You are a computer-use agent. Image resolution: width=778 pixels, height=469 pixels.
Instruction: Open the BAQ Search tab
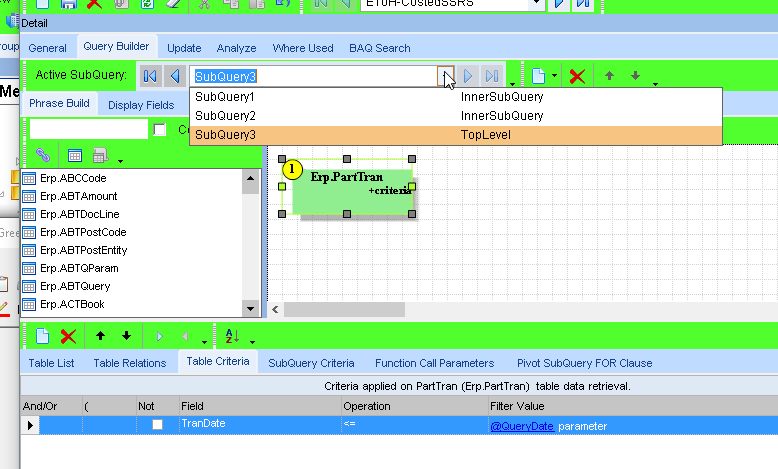(380, 48)
